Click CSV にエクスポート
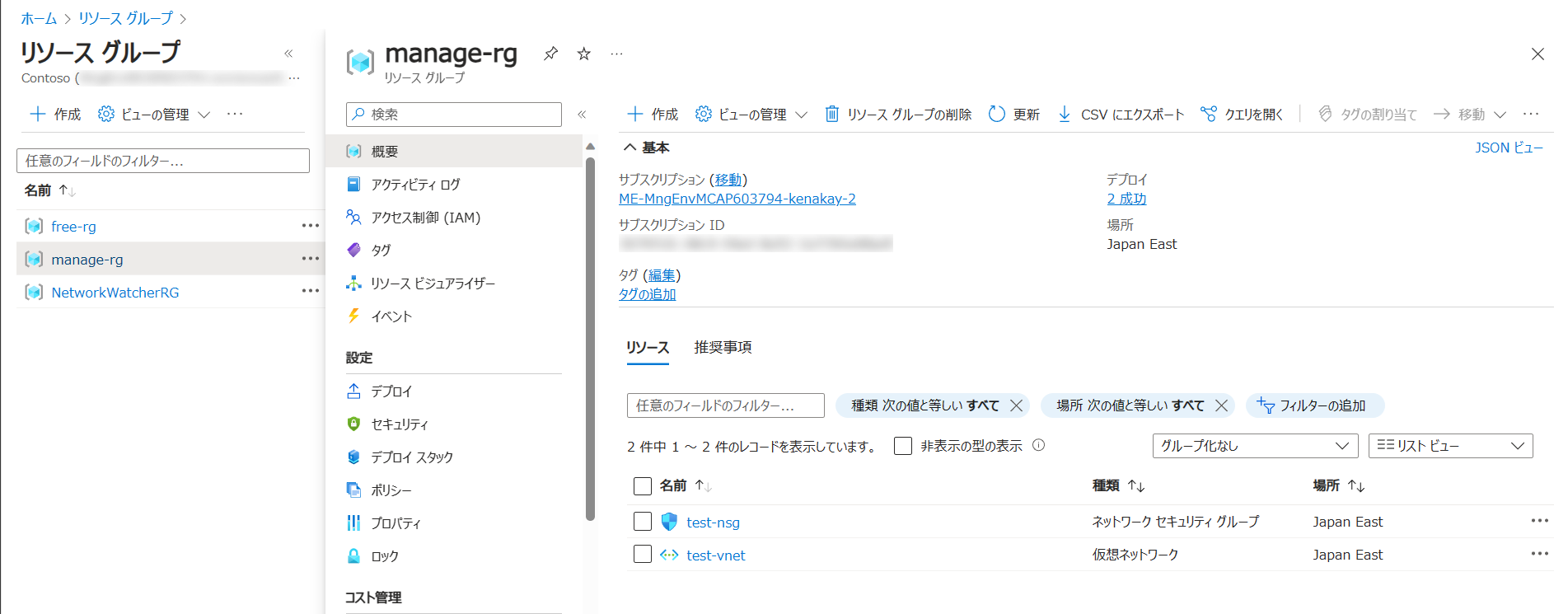1568x614 pixels. tap(1121, 115)
